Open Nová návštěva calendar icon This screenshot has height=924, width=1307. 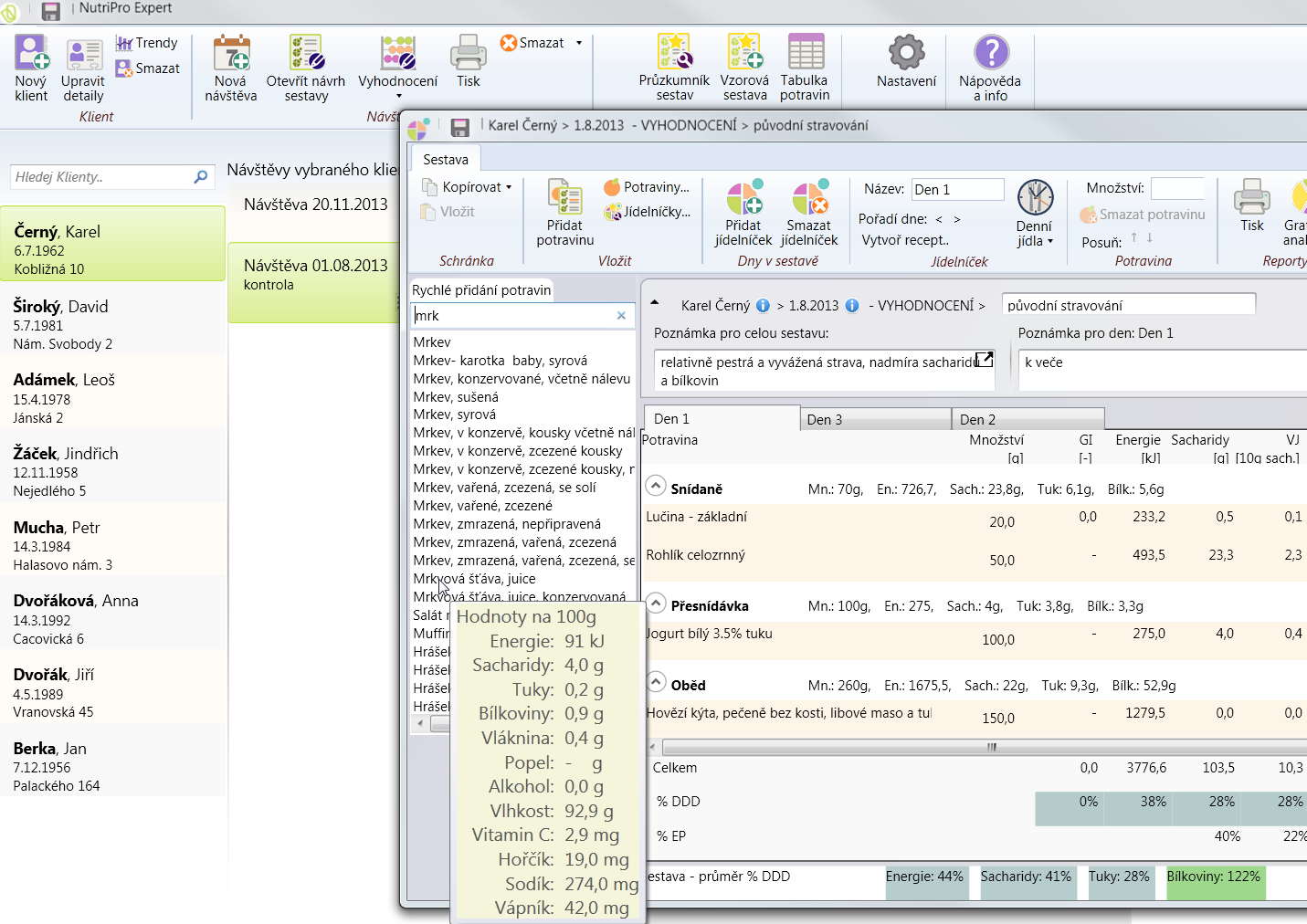coord(231,55)
